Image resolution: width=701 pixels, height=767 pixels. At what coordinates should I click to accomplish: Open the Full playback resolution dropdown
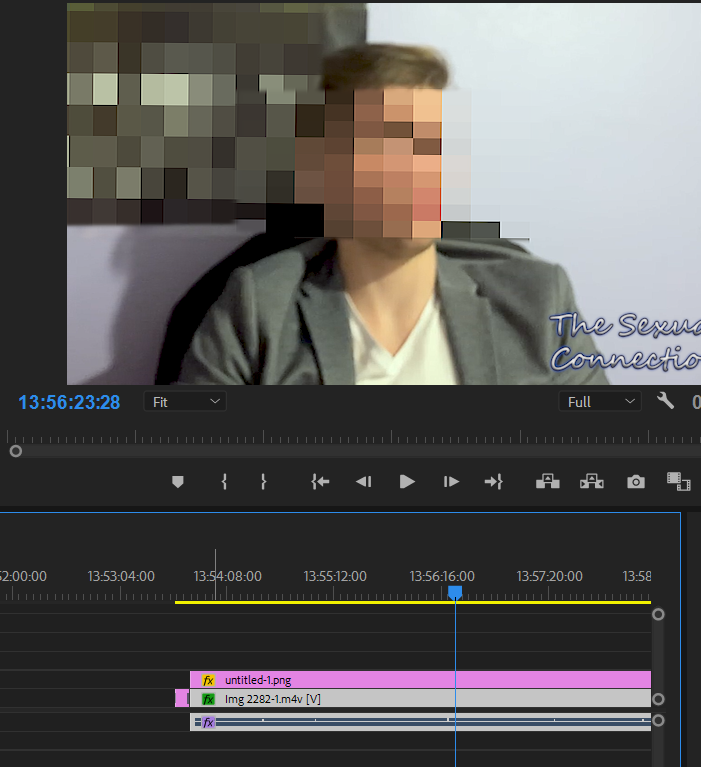click(600, 402)
